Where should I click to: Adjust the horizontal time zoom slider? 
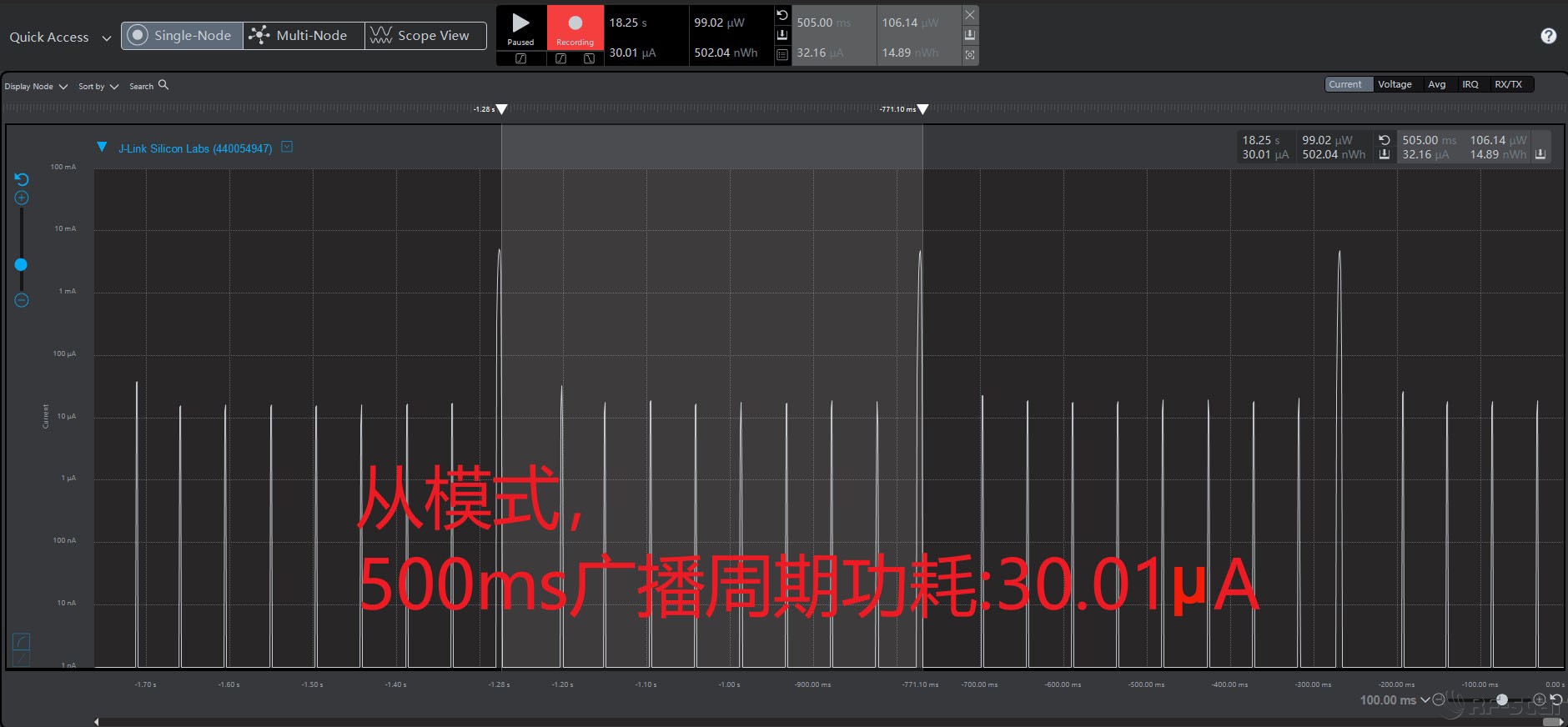(x=1502, y=700)
